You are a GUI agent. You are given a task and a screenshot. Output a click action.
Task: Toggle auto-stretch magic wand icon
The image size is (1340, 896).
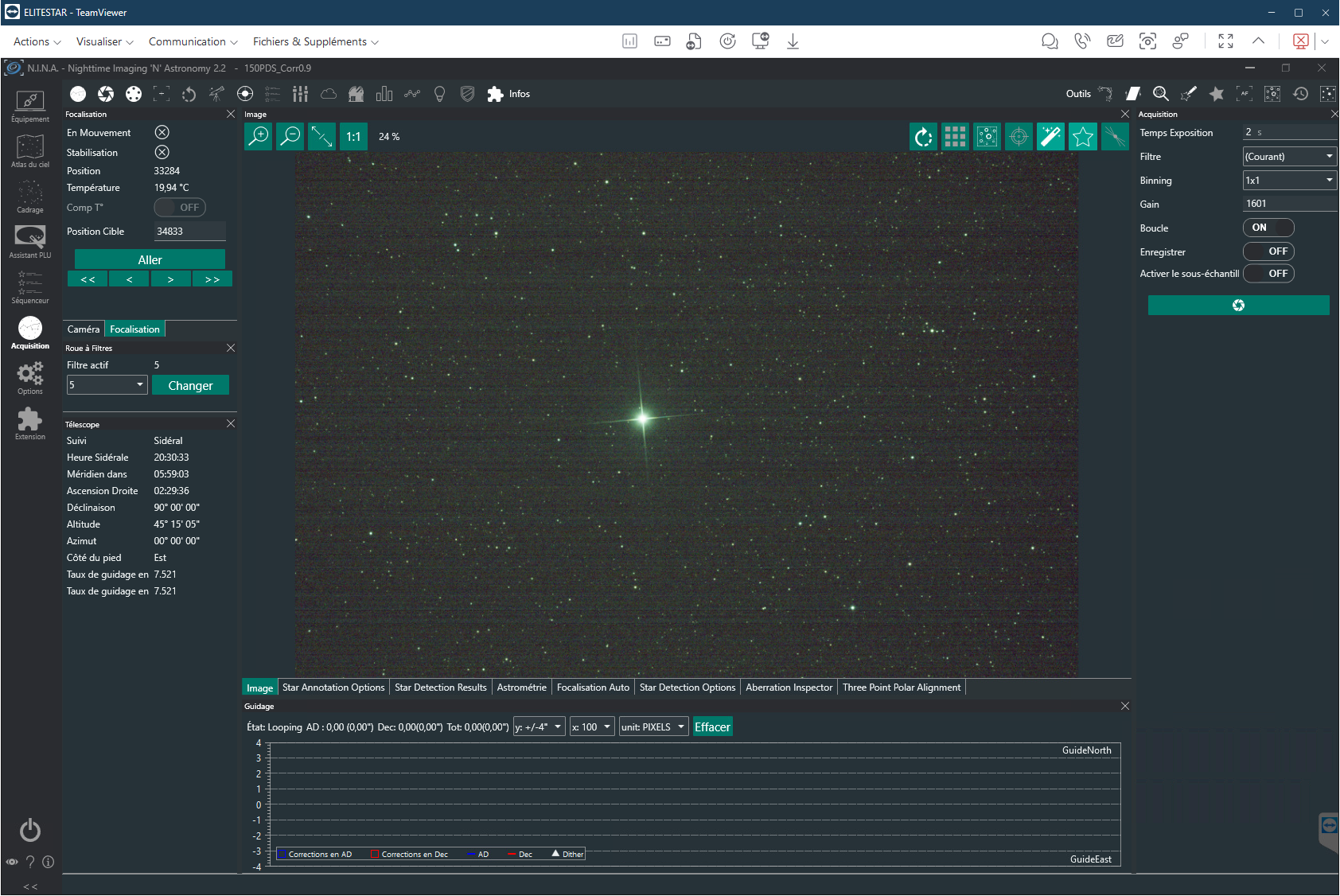click(x=1051, y=137)
